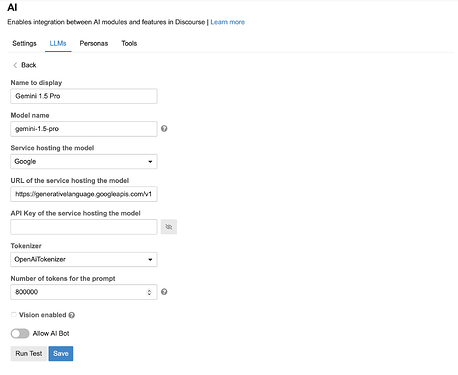This screenshot has width=458, height=375.
Task: Click the stepper arrows on token count
Action: click(149, 292)
